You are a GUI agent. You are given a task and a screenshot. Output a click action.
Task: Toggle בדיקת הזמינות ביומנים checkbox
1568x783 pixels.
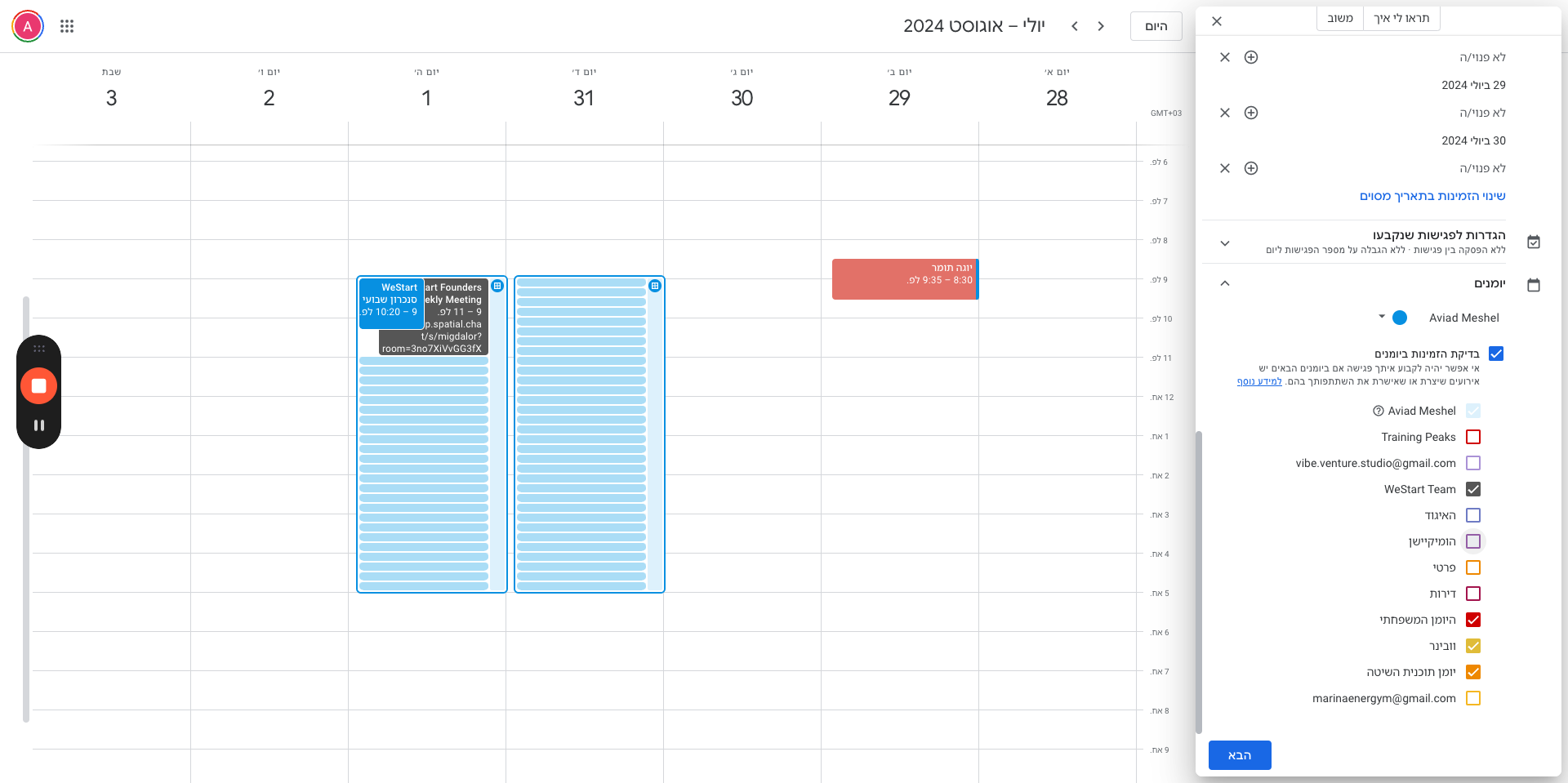(1496, 354)
